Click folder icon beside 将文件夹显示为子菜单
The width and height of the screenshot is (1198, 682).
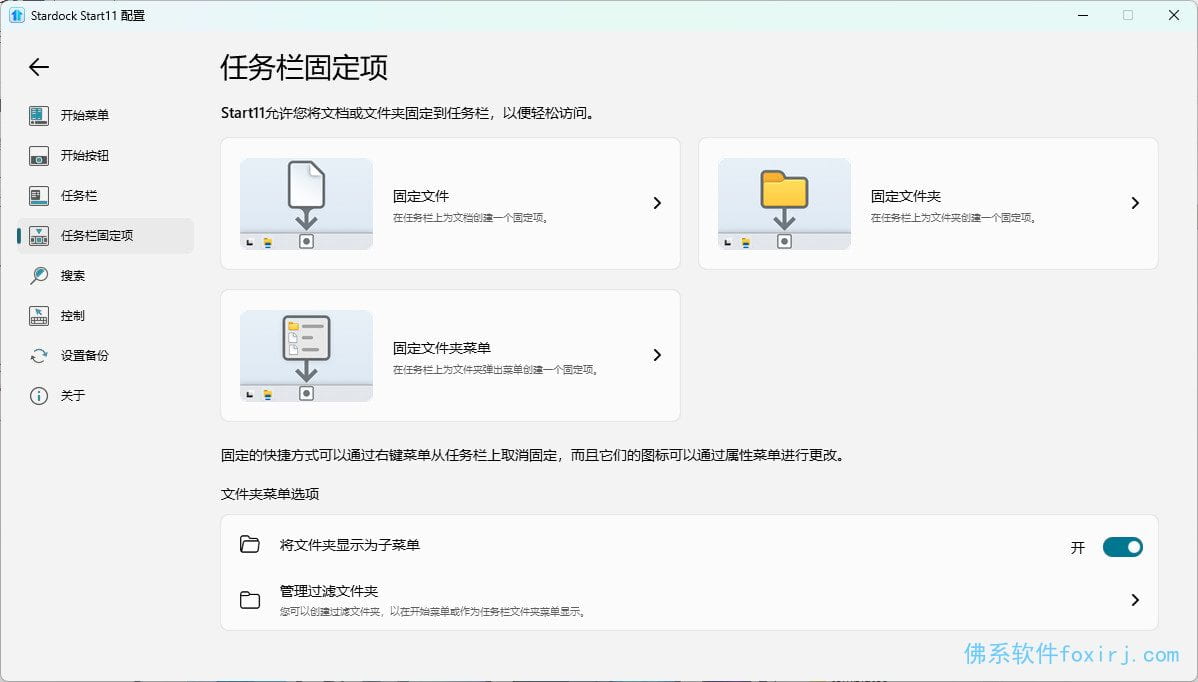pos(250,545)
